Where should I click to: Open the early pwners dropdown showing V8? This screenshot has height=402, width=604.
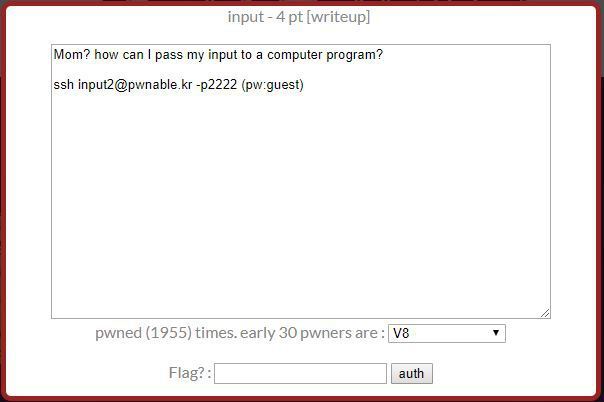(446, 333)
